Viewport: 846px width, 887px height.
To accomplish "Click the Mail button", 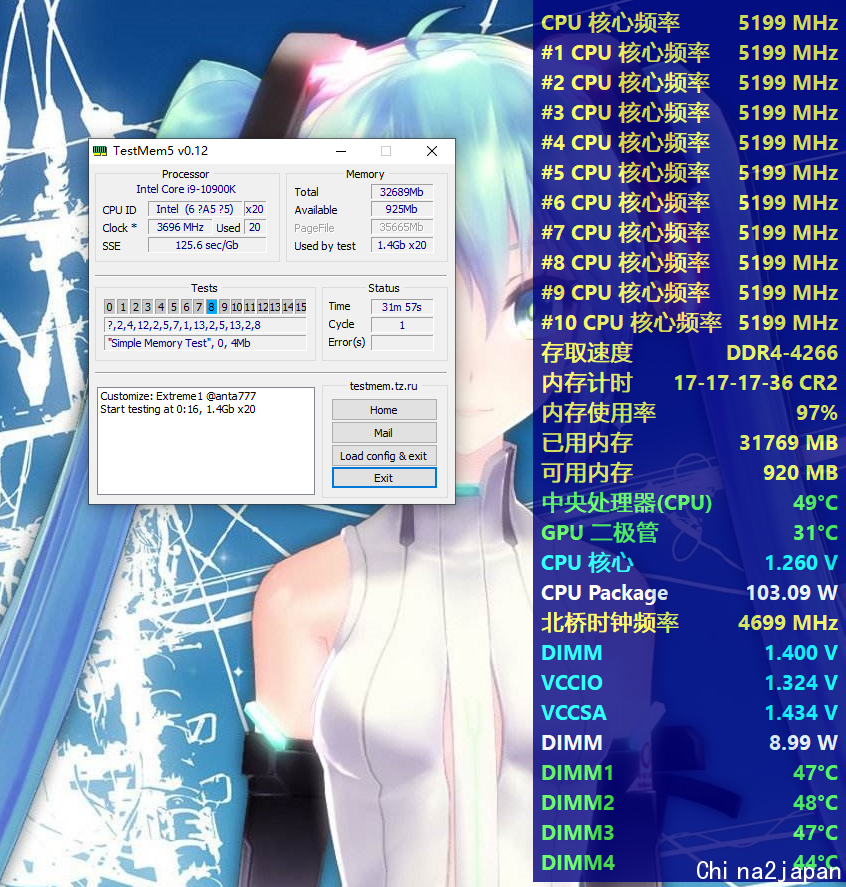I will [x=384, y=433].
